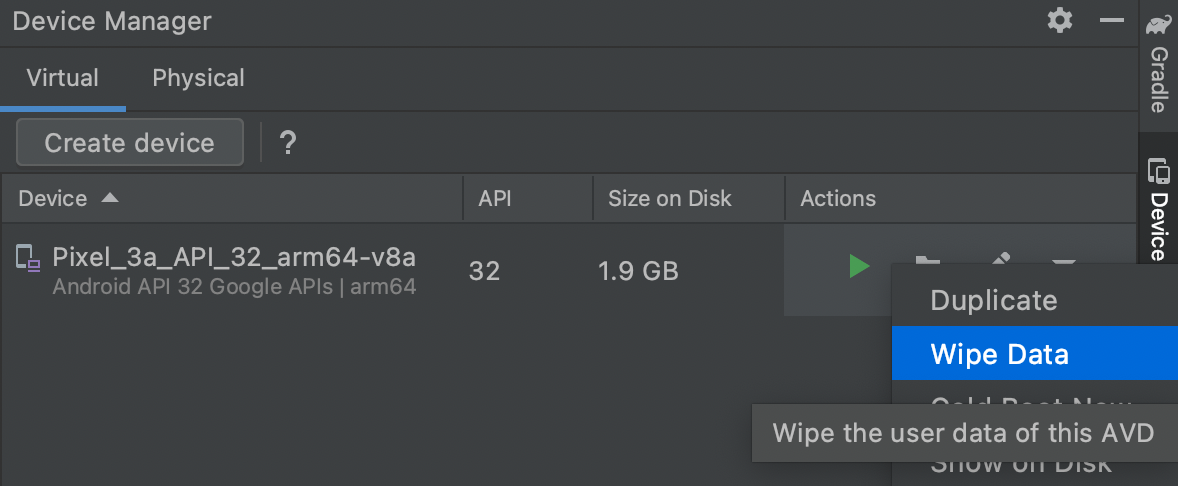This screenshot has height=486, width=1178.
Task: Open Device Manager settings gear
Action: 1060,20
